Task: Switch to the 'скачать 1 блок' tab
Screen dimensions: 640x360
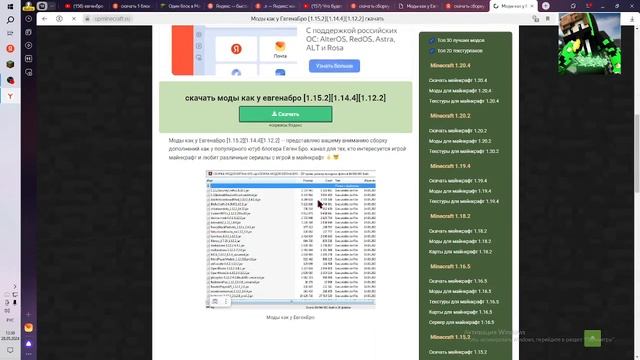Action: [x=132, y=6]
